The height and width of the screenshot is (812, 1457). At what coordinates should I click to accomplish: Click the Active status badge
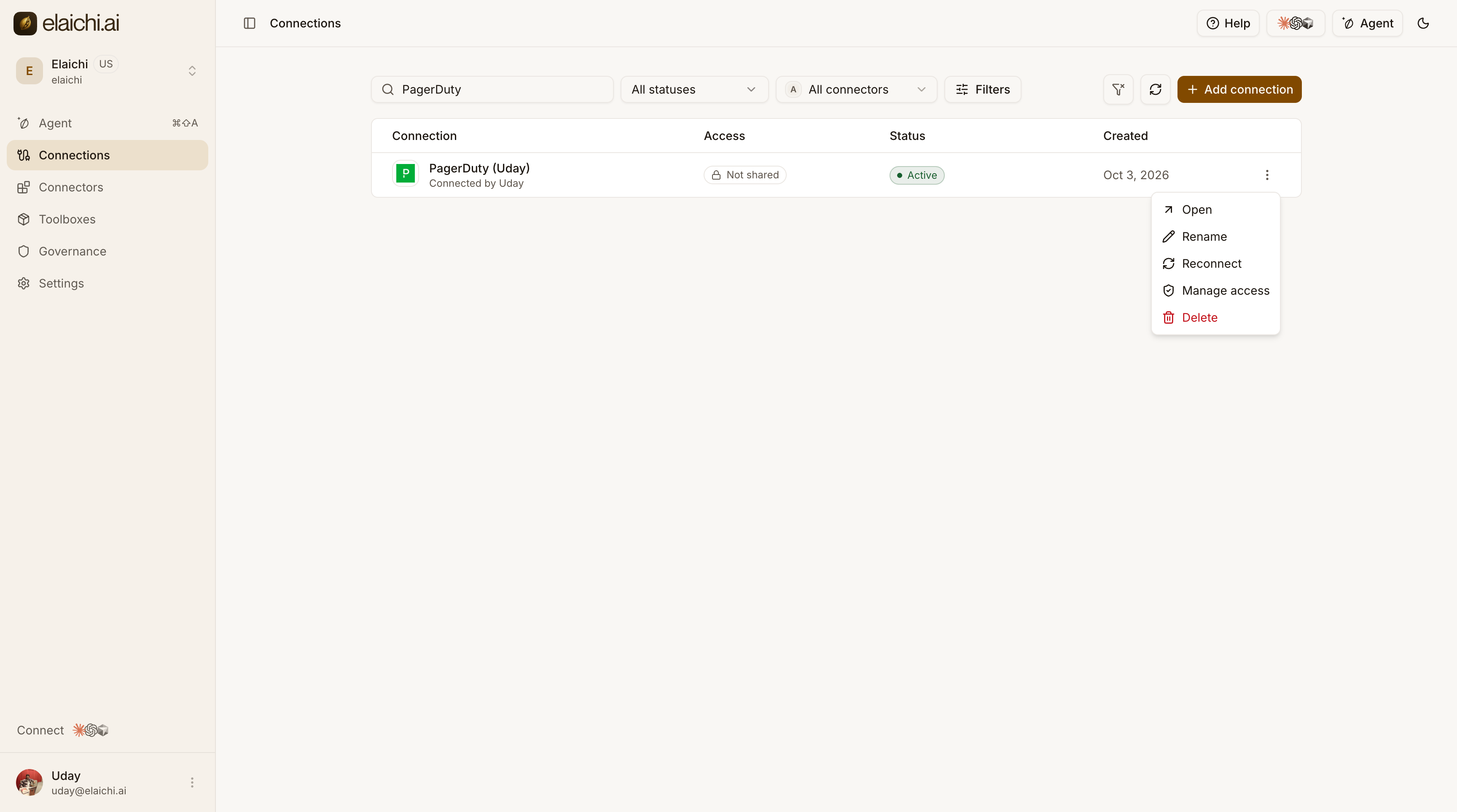[x=917, y=175]
